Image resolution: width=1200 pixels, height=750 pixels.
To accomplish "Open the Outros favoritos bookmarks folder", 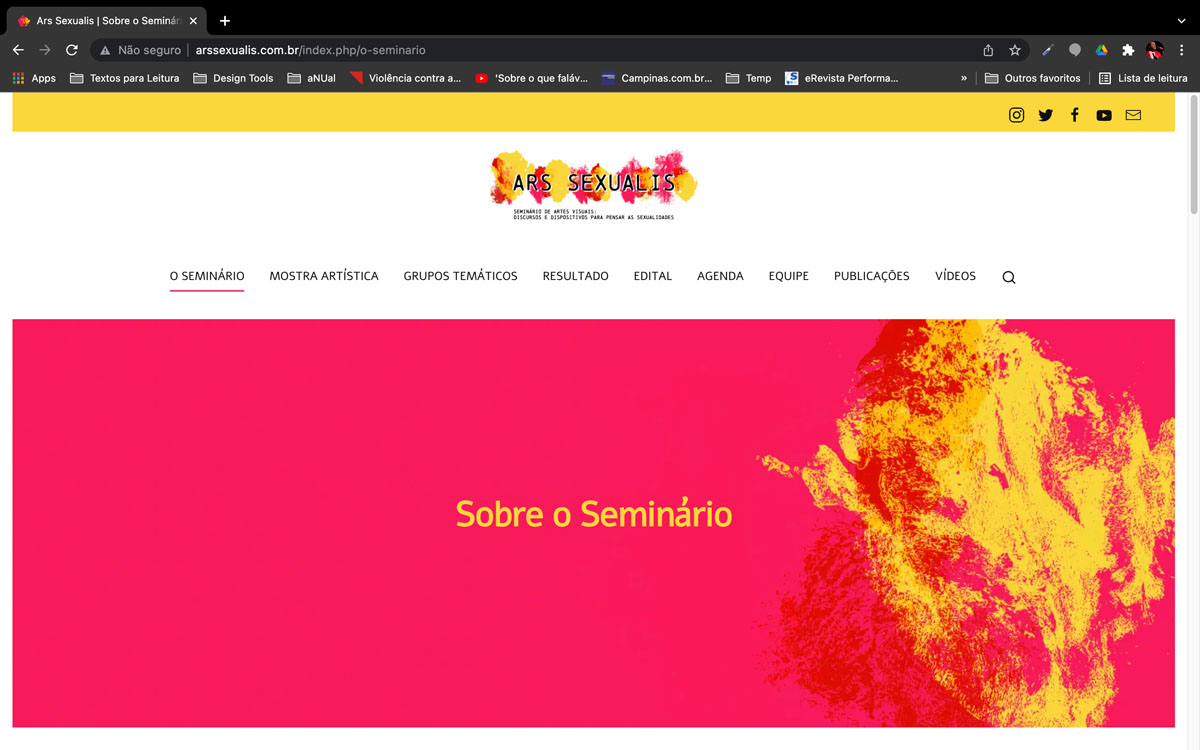I will point(1033,78).
